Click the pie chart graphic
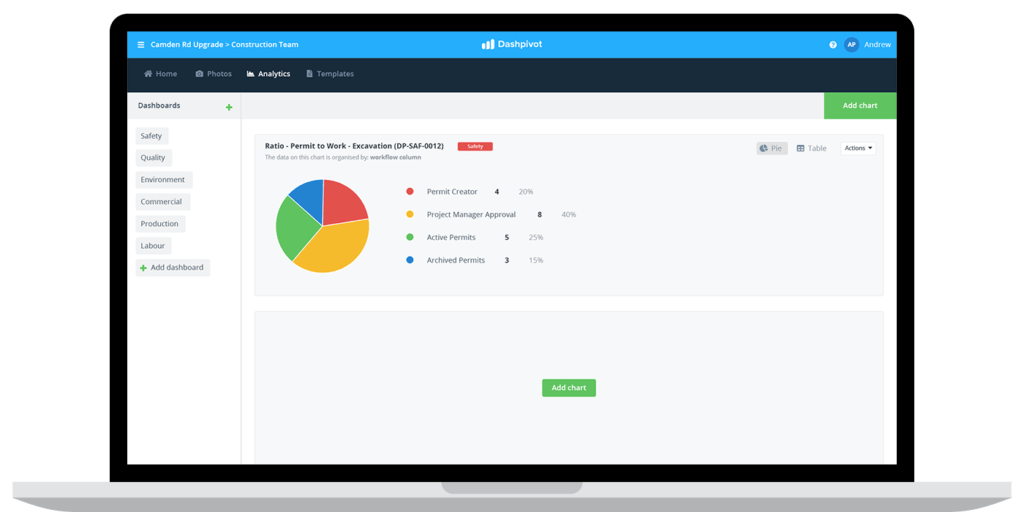 click(x=322, y=226)
